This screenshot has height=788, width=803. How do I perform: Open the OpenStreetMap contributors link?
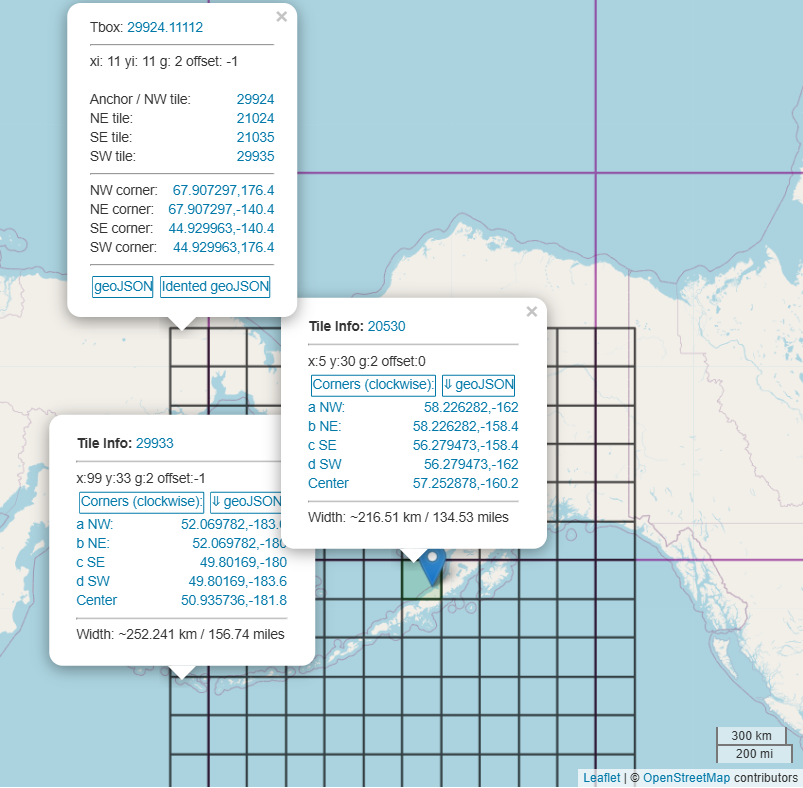pos(686,777)
